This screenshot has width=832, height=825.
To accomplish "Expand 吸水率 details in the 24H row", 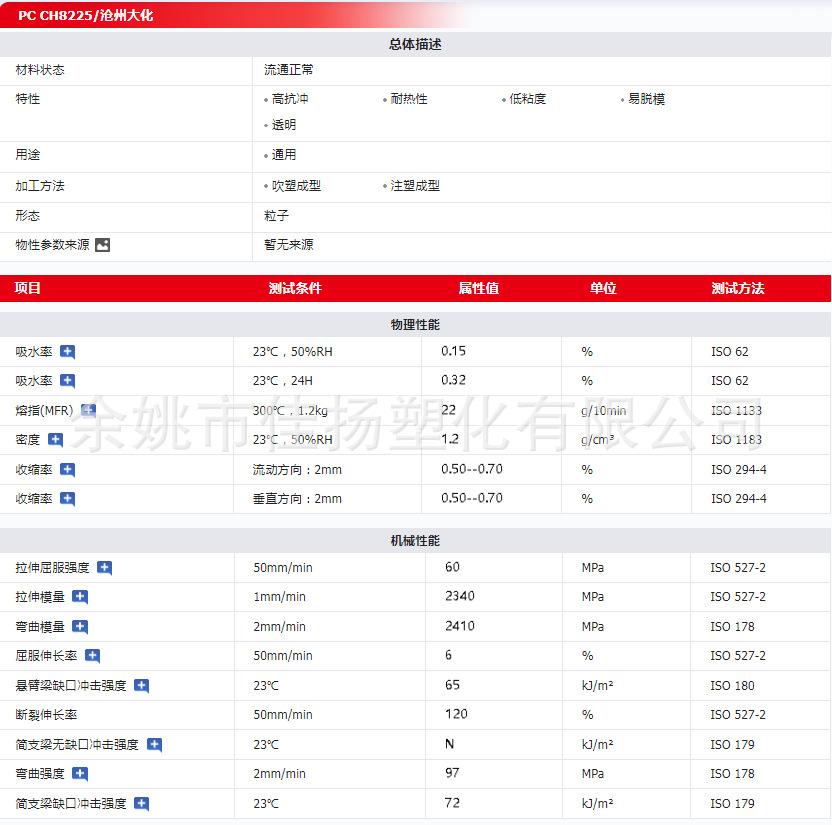I will (x=67, y=381).
